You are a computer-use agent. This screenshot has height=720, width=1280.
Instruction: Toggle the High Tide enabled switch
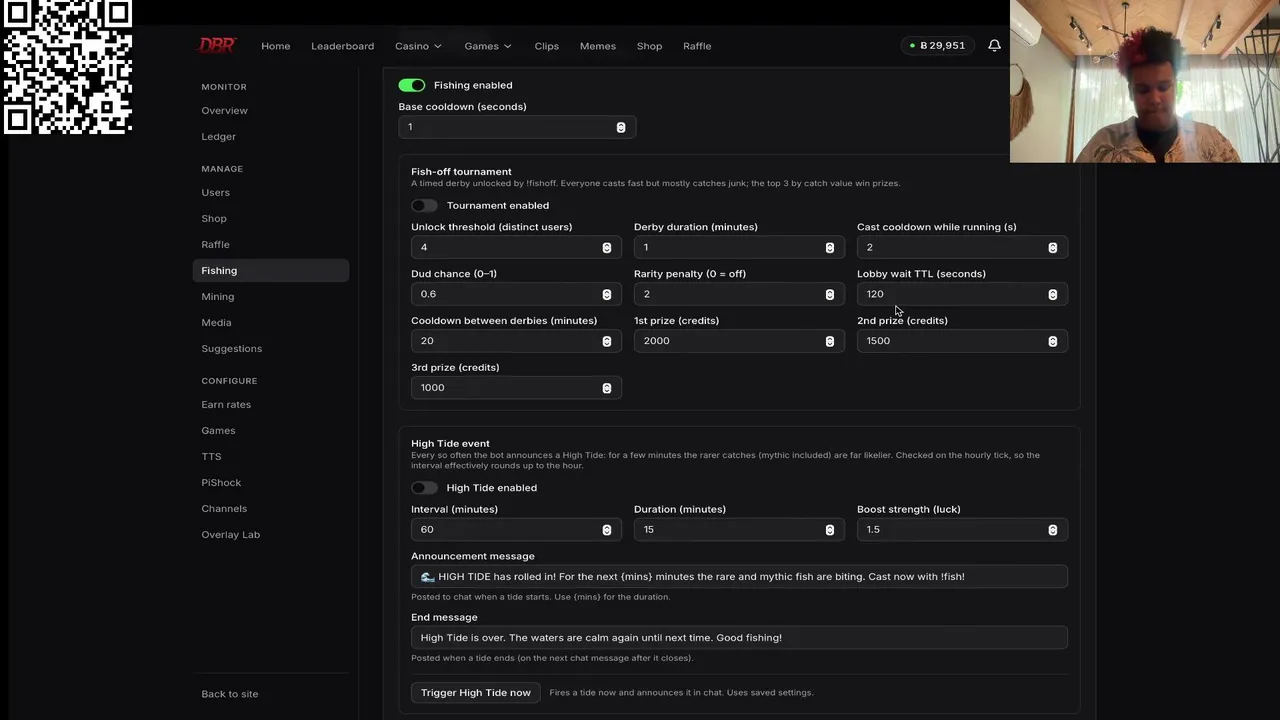coord(424,487)
